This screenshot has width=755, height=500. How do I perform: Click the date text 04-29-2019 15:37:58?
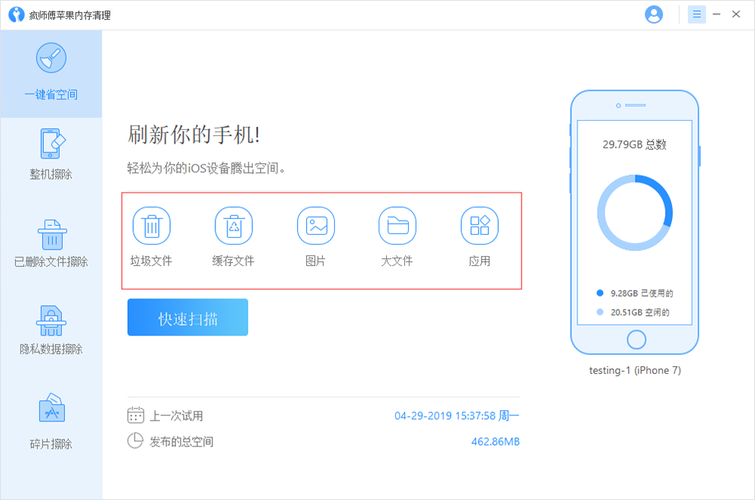[x=445, y=416]
